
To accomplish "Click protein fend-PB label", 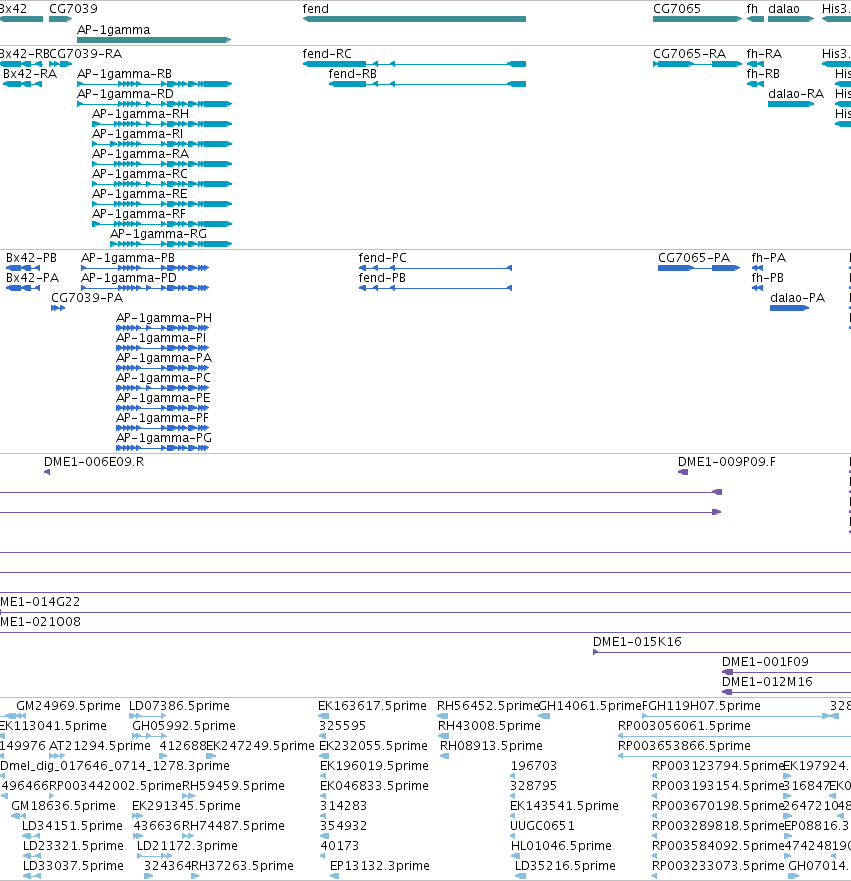I will [x=382, y=278].
